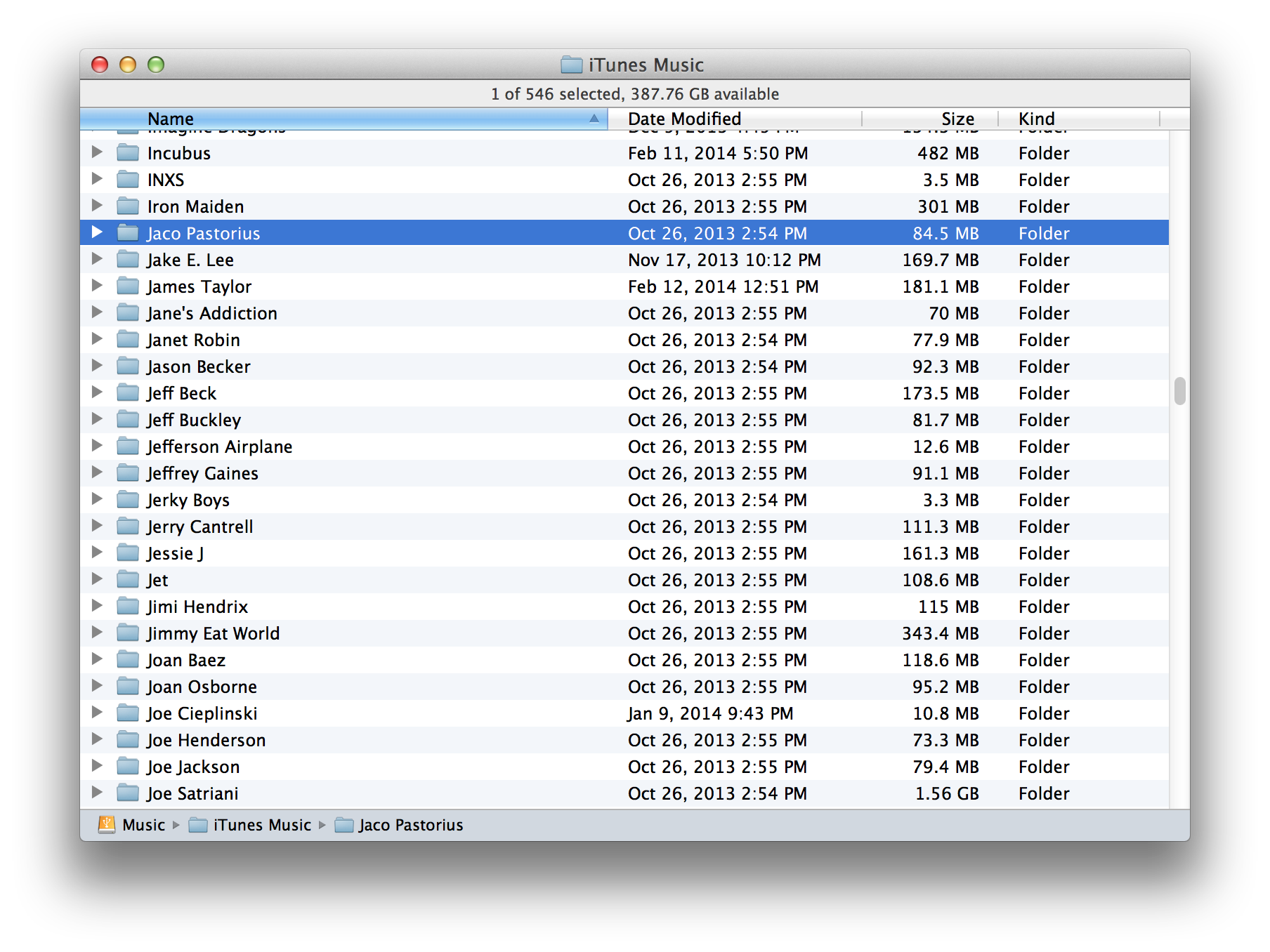This screenshot has height=952, width=1270.
Task: Select the Joe Henderson folder name
Action: [207, 740]
